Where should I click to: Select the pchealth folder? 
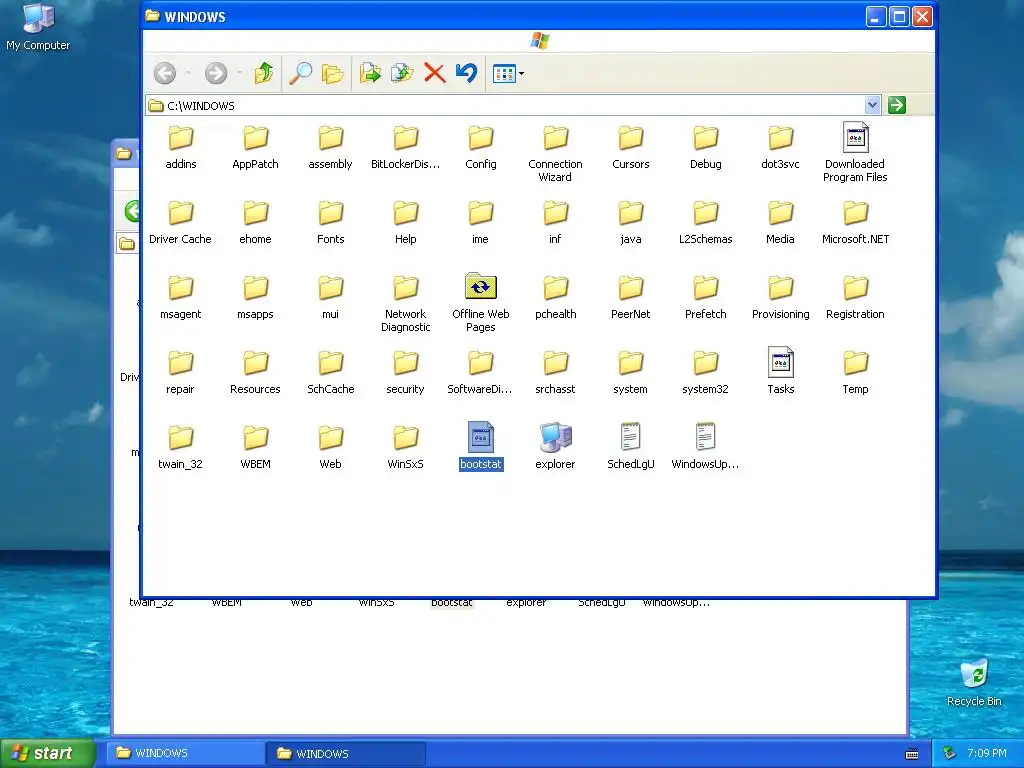(x=556, y=297)
